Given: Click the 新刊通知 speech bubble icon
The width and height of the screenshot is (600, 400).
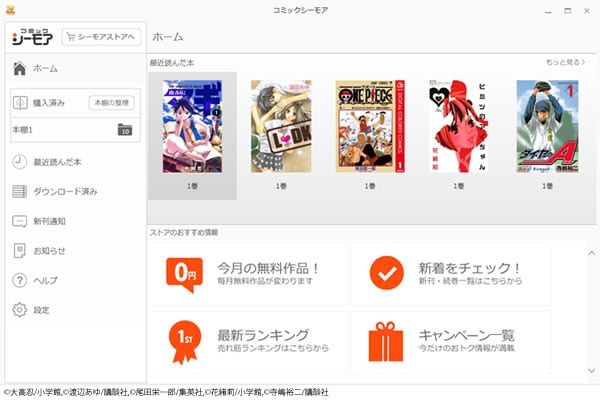Looking at the screenshot, I should point(20,221).
